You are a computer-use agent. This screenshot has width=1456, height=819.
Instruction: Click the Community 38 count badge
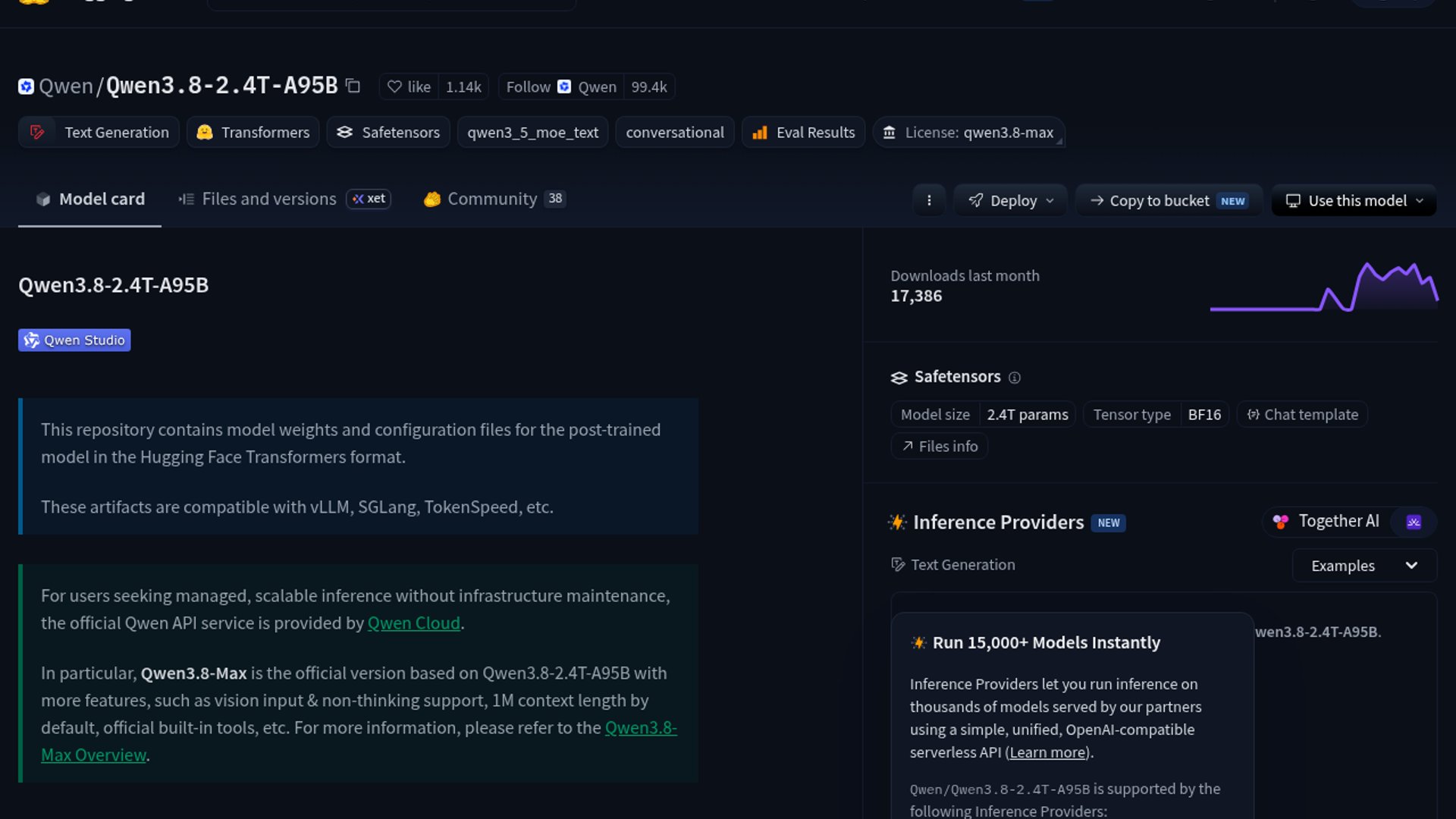pos(555,199)
